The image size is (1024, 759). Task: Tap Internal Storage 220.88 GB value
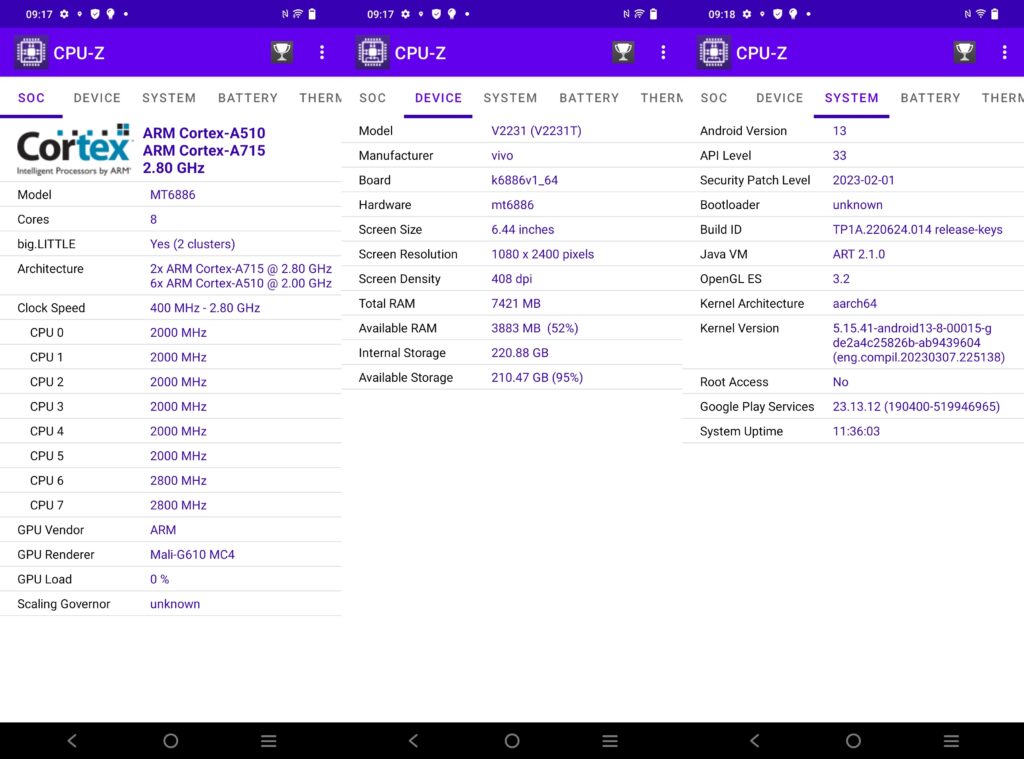coord(520,353)
